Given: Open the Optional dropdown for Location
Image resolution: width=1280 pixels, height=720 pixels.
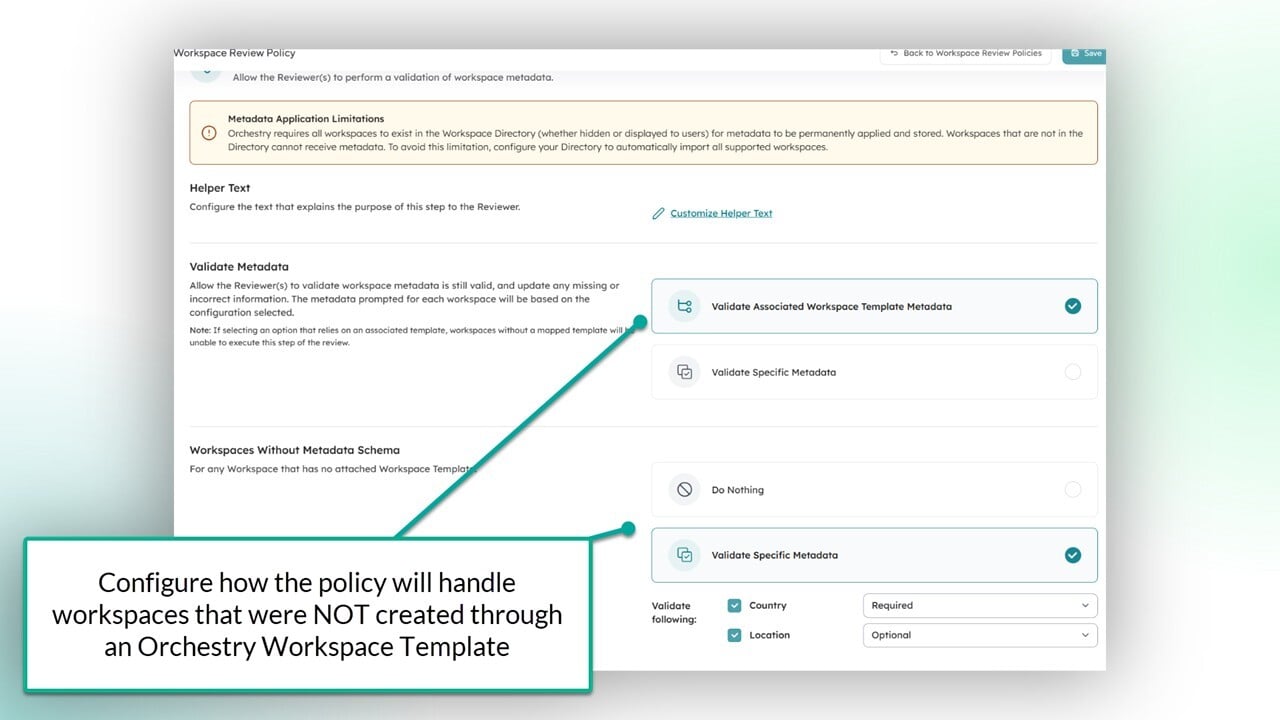Looking at the screenshot, I should [x=980, y=635].
